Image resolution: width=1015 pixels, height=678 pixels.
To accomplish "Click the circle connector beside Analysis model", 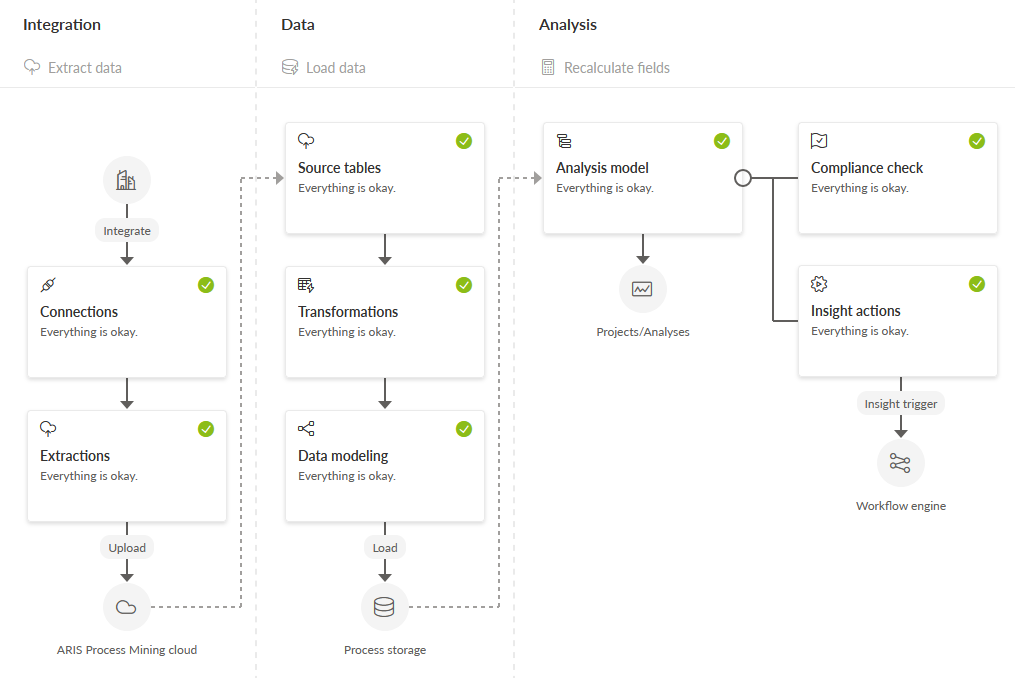I will [x=743, y=177].
